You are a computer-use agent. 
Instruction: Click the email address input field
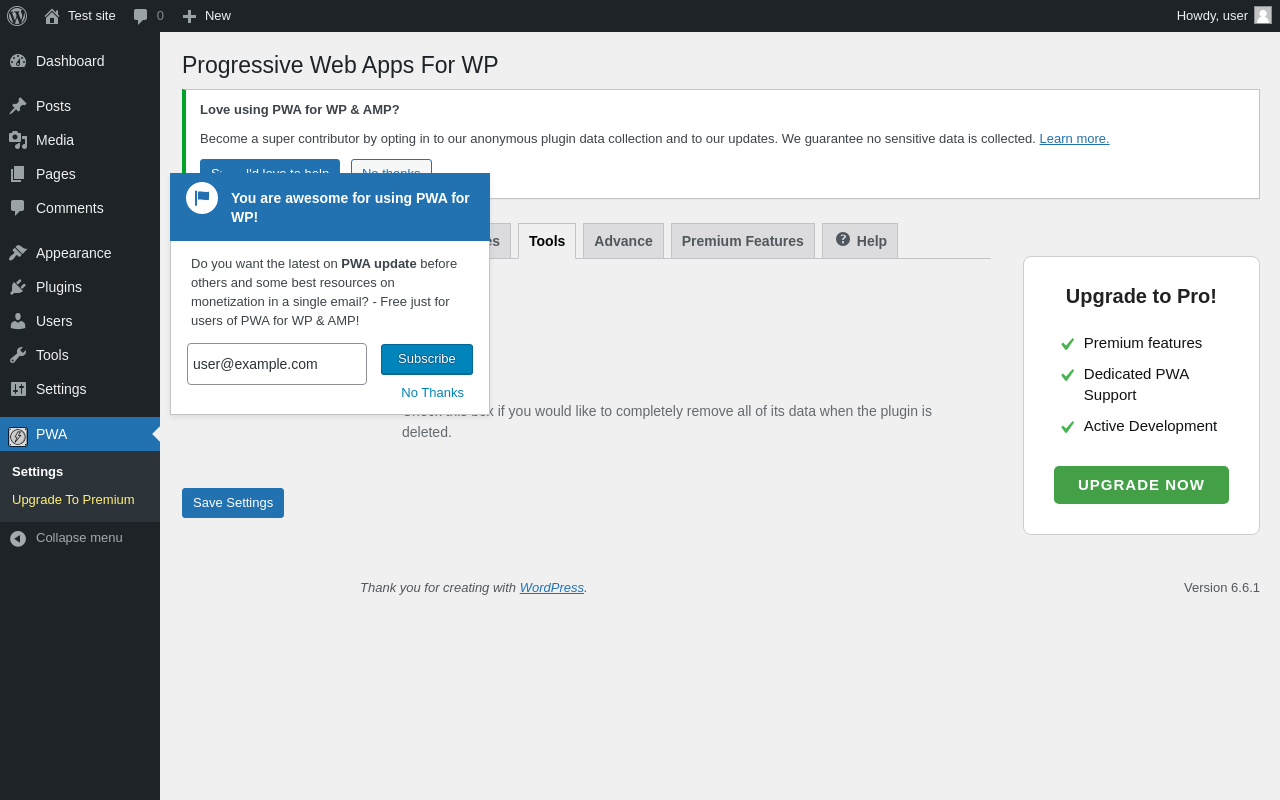(x=277, y=364)
